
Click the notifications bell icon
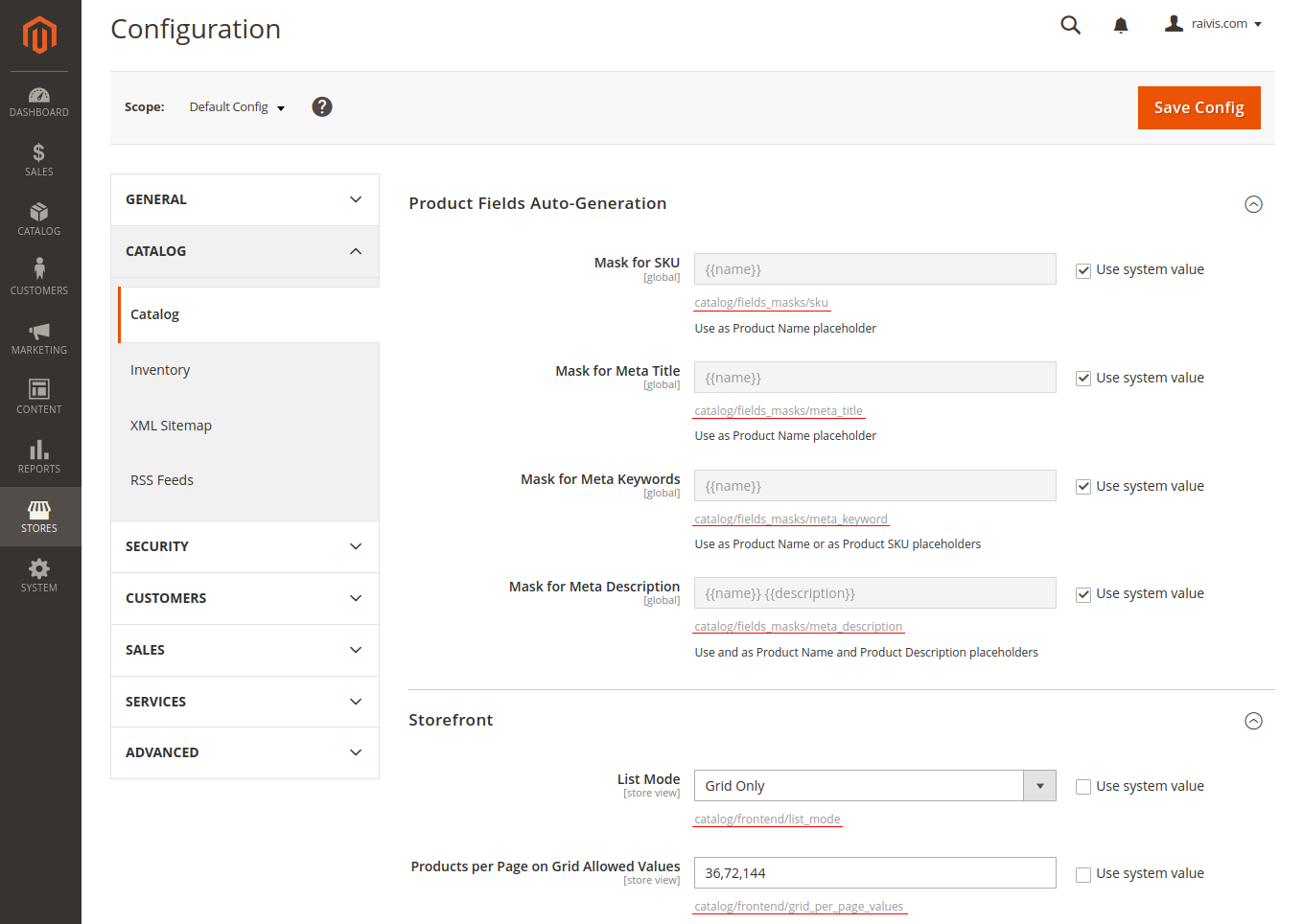tap(1120, 25)
